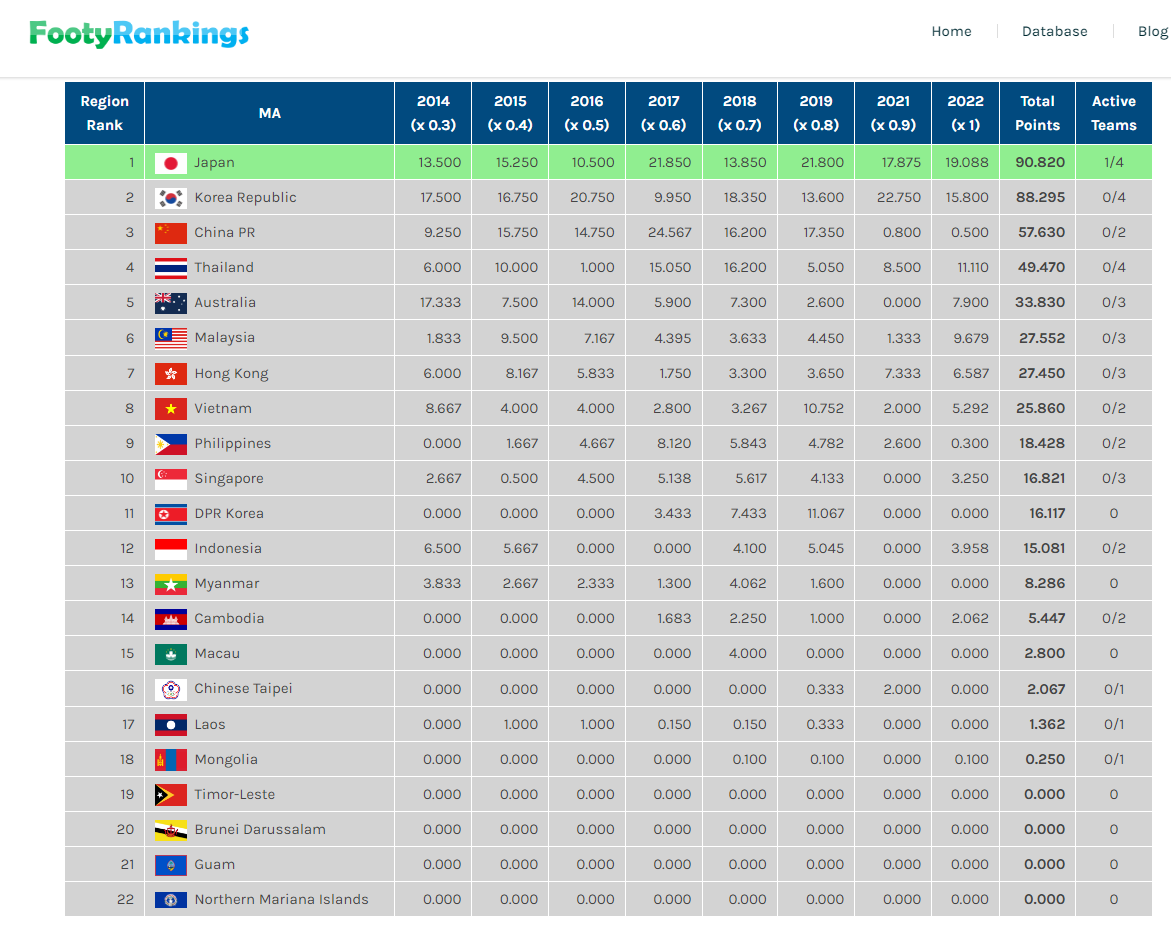Click the Macau flag icon
Image resolution: width=1171 pixels, height=931 pixels.
170,655
